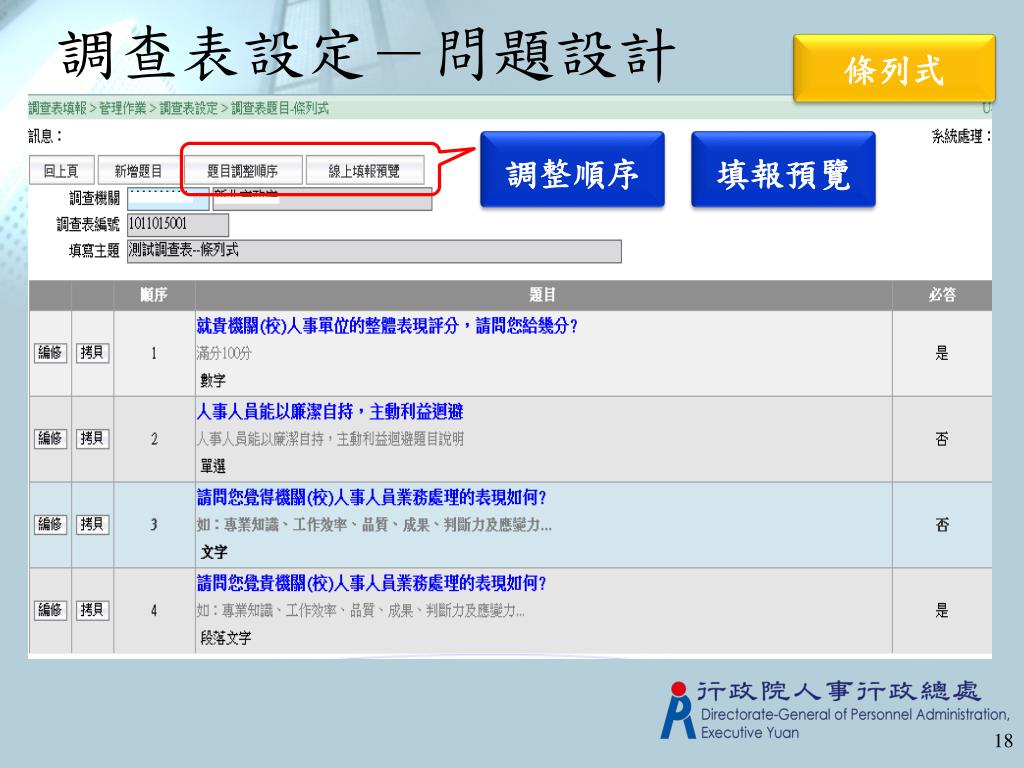Click 調查表題目-條列式 in the breadcrumb
Image resolution: width=1024 pixels, height=768 pixels.
[280, 108]
